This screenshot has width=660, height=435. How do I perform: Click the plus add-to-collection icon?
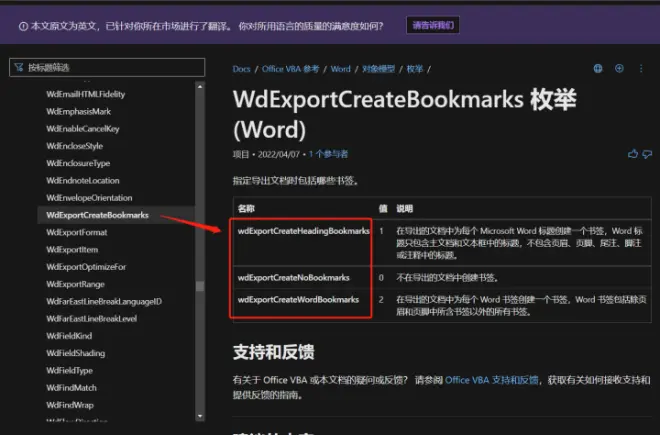coord(619,68)
